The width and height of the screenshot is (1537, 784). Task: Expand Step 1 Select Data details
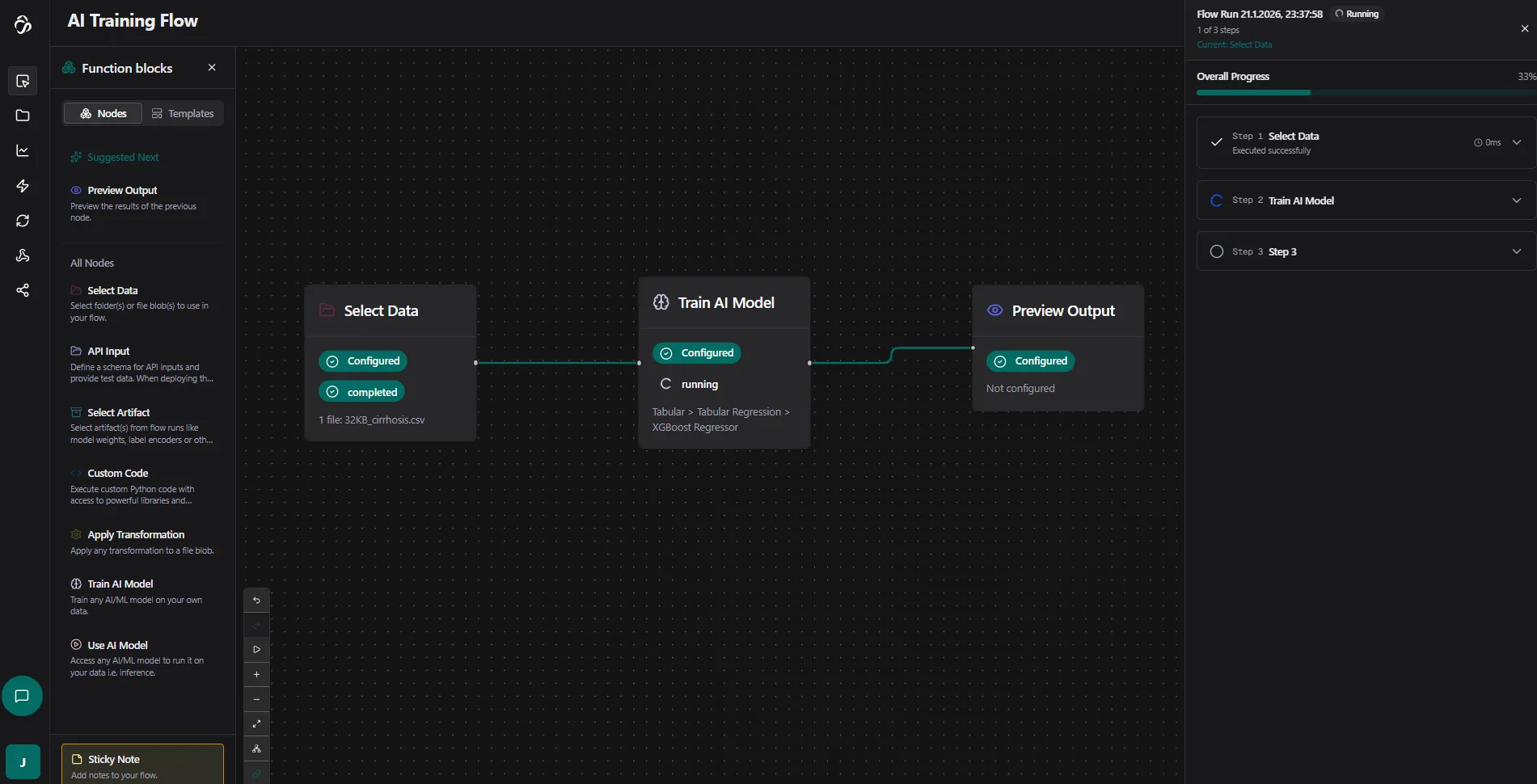[x=1516, y=142]
